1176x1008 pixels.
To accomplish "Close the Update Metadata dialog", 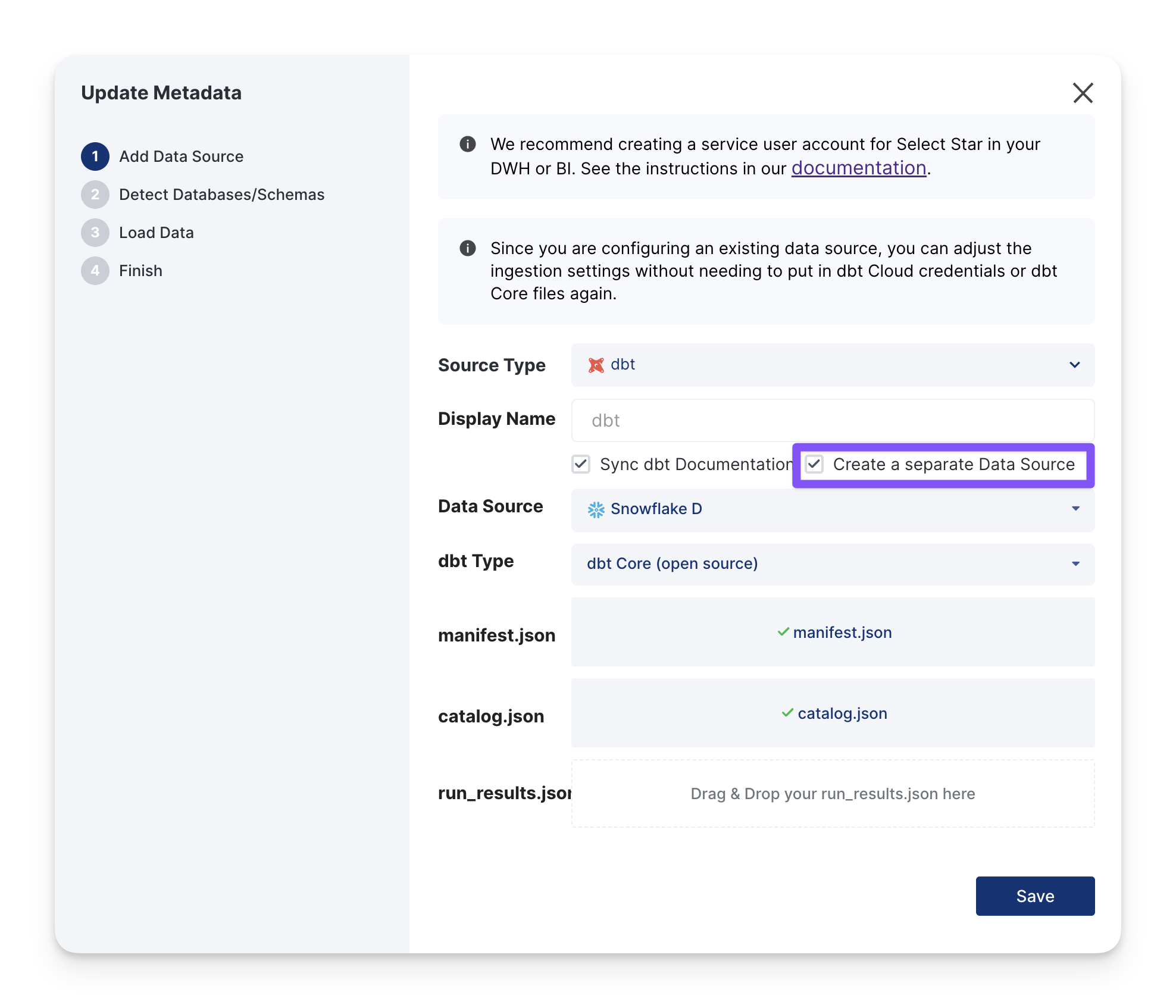I will [1083, 93].
